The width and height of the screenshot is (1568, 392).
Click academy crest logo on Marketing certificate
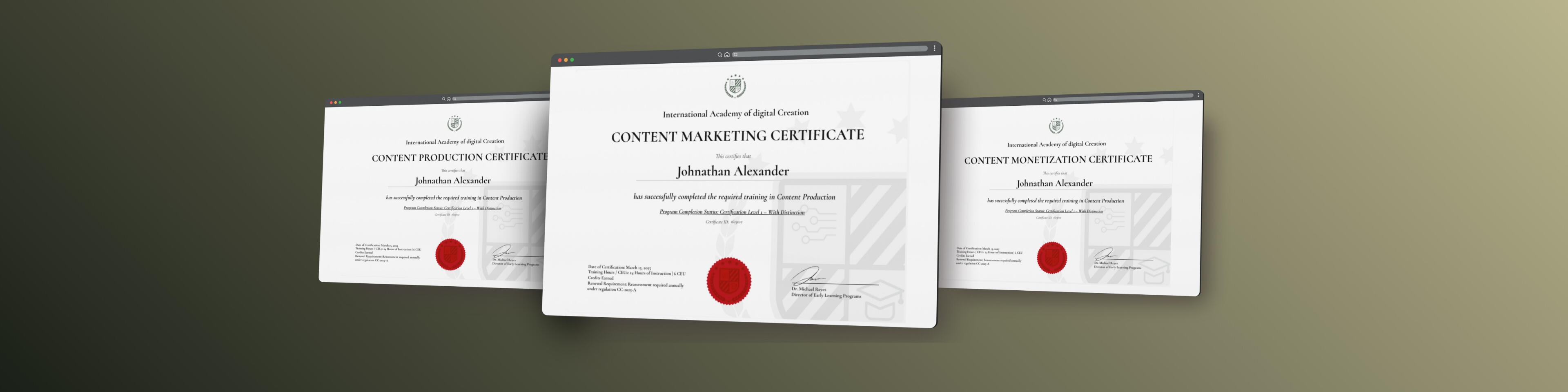pos(735,87)
